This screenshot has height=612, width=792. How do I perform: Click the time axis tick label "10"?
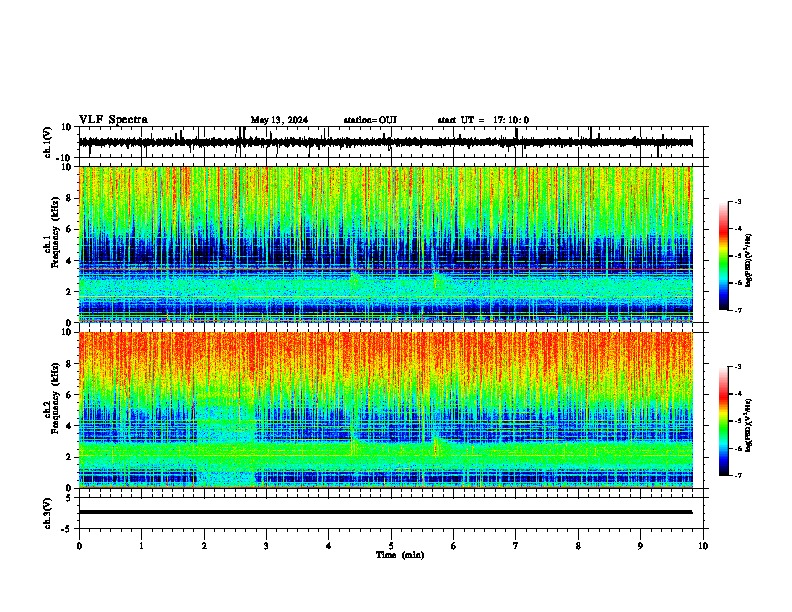click(x=703, y=546)
